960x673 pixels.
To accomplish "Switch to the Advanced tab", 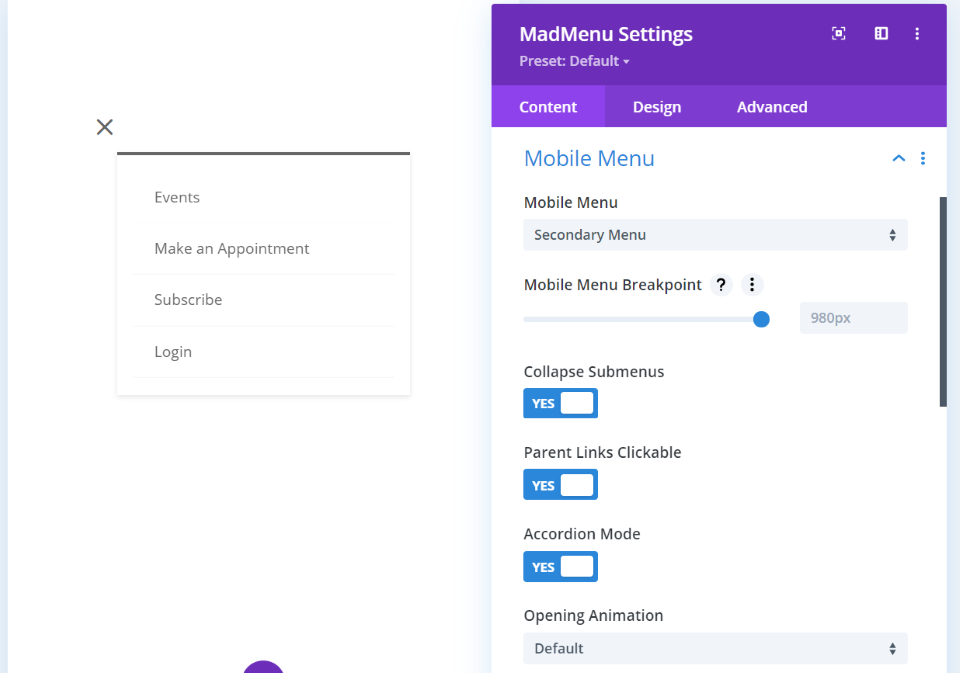I will (772, 107).
